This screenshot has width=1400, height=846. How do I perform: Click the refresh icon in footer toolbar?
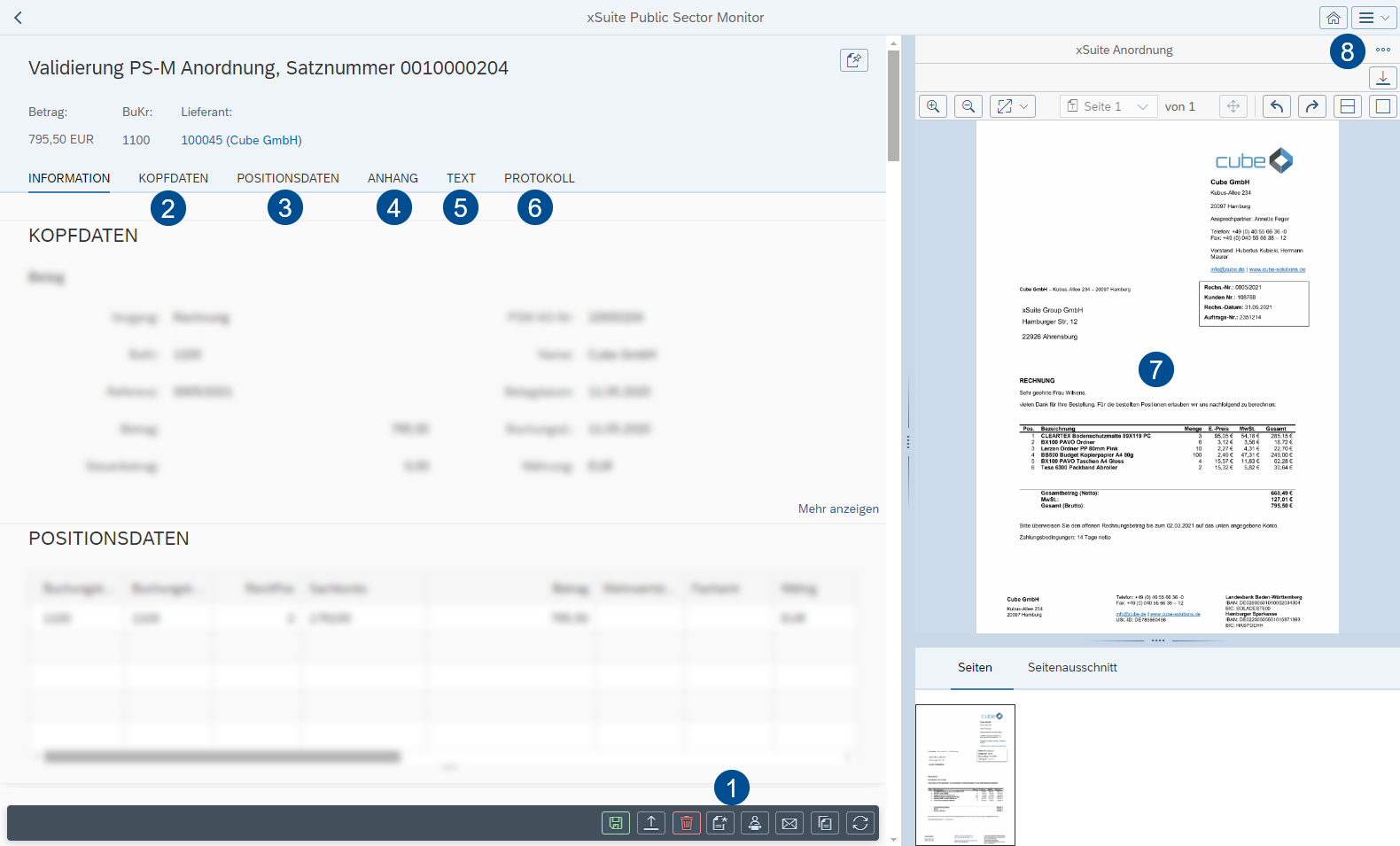(860, 823)
